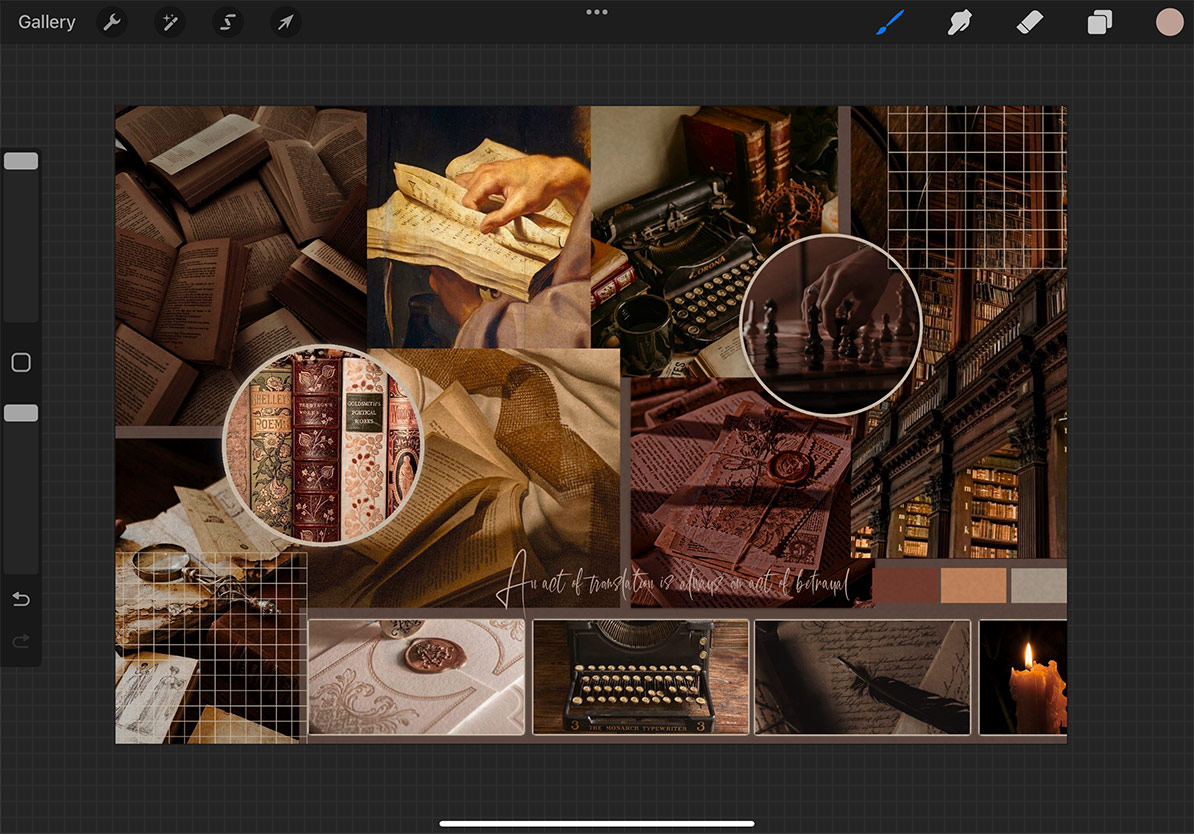
Task: Open the Adjustments magic wand menu
Action: click(x=170, y=22)
